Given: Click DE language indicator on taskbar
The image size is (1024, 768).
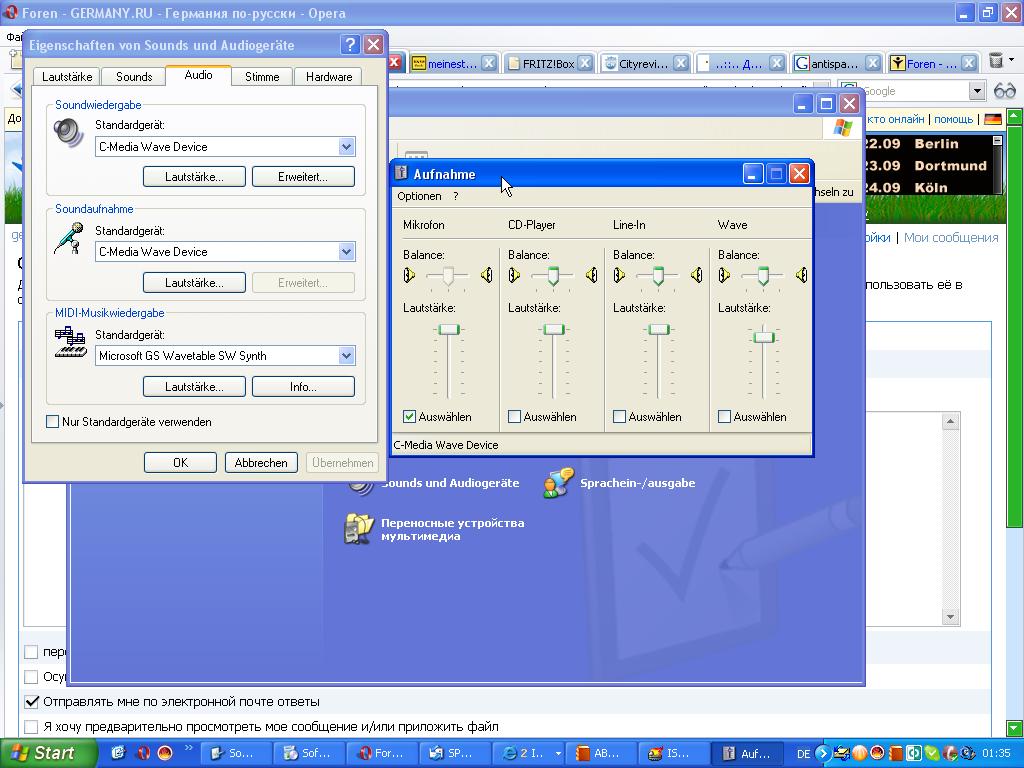Looking at the screenshot, I should [x=803, y=754].
